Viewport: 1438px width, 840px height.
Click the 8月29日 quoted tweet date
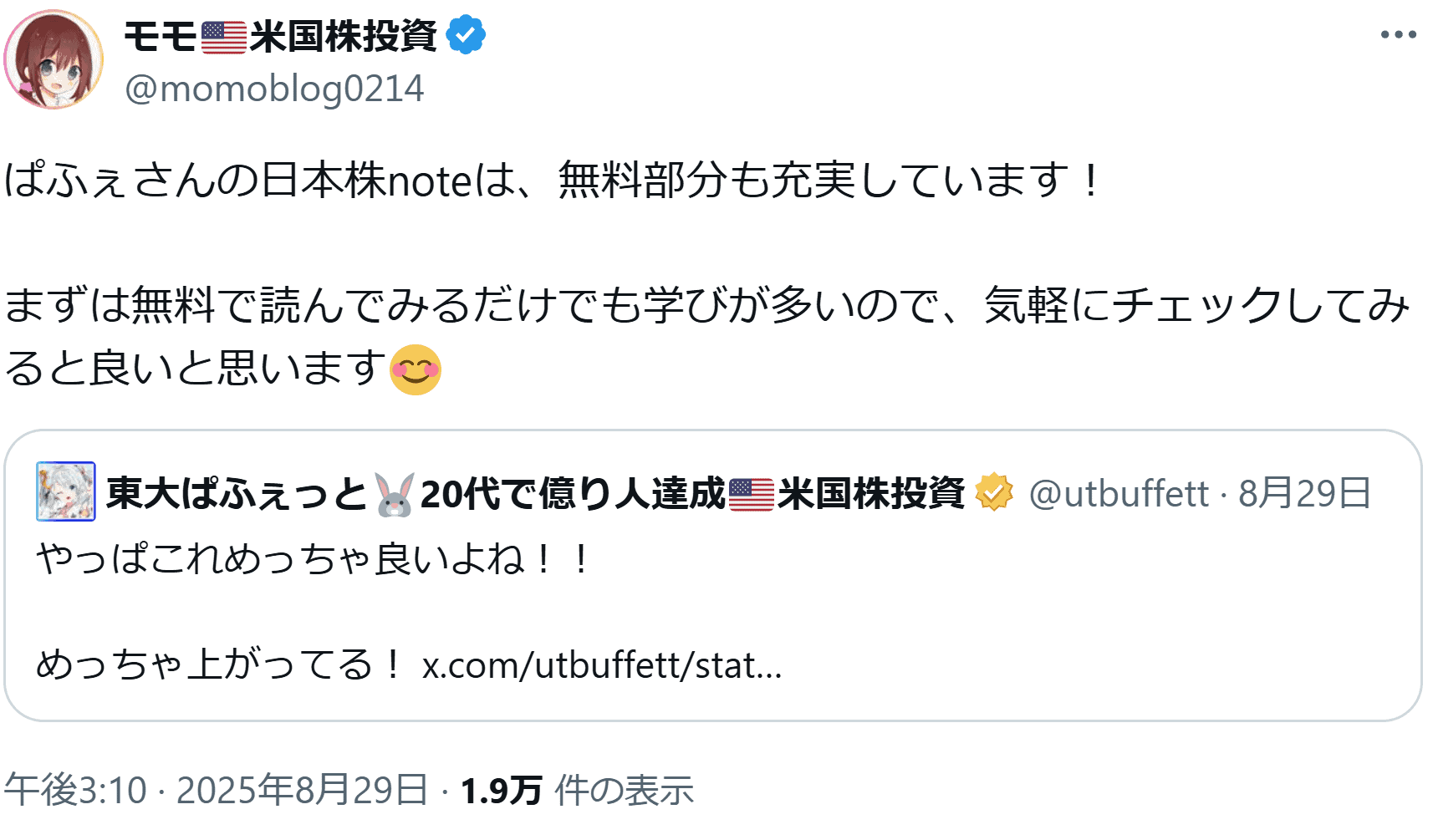(x=1303, y=494)
